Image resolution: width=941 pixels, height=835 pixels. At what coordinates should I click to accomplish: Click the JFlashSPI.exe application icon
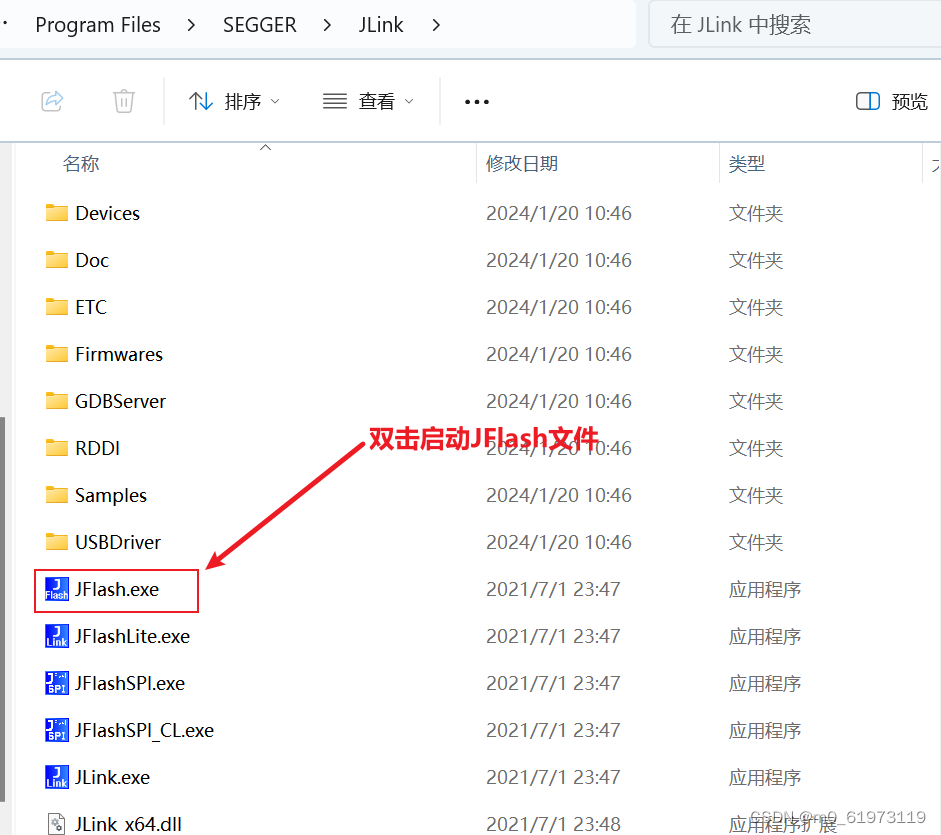[56, 683]
